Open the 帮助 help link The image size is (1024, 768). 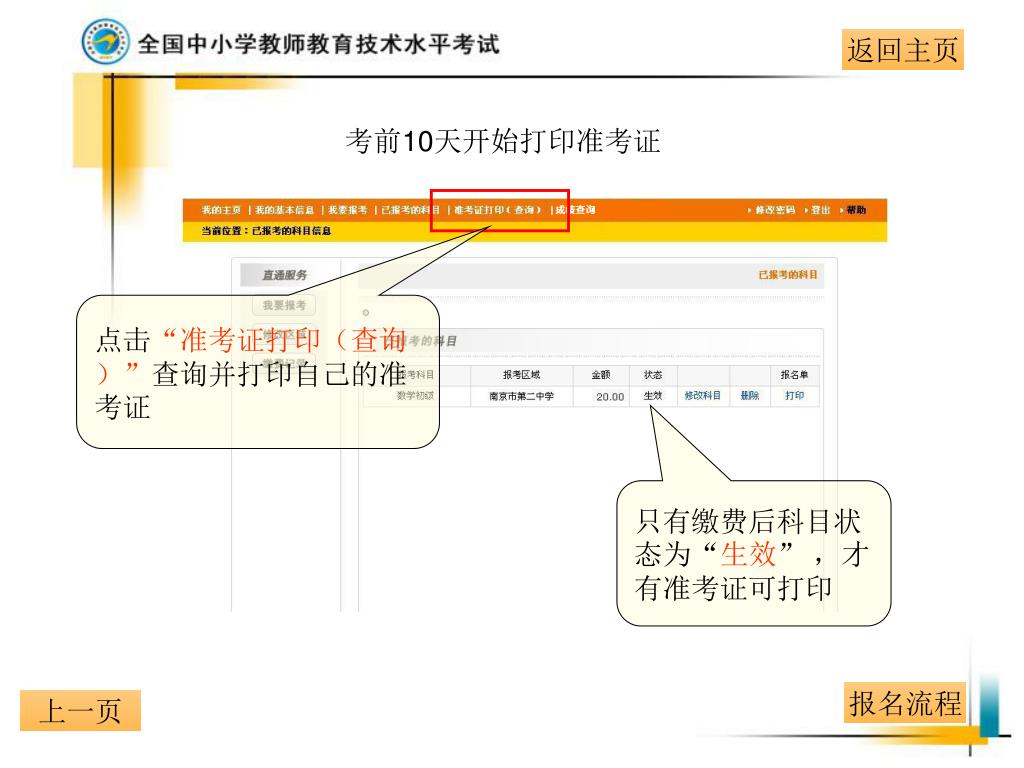pyautogui.click(x=856, y=210)
